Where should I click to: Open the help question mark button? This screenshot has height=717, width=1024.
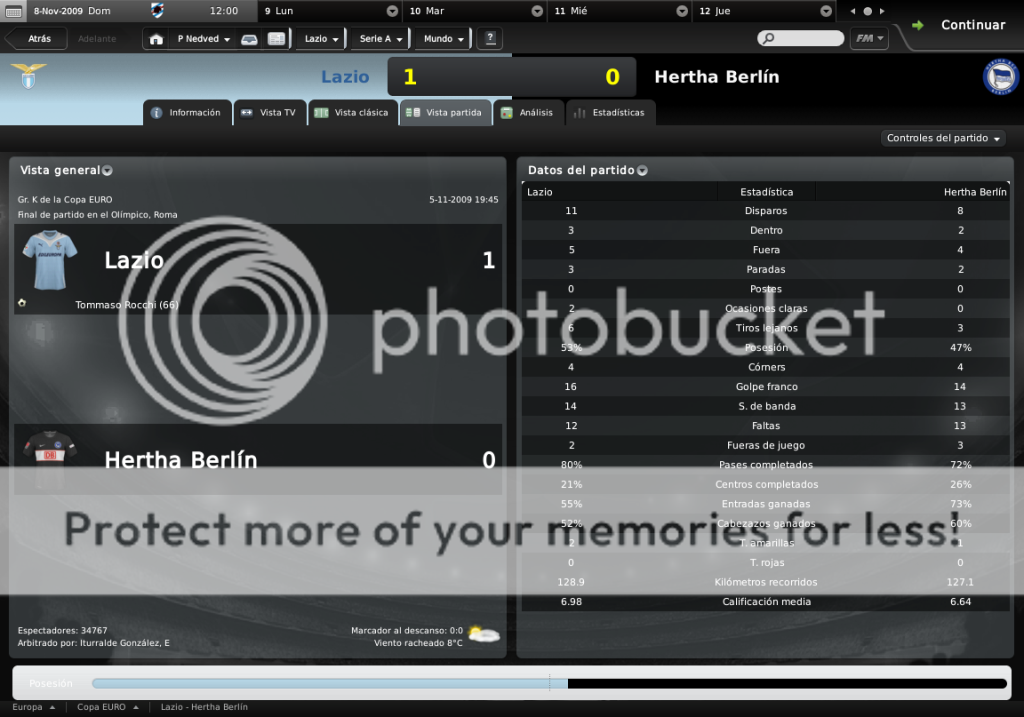[490, 39]
